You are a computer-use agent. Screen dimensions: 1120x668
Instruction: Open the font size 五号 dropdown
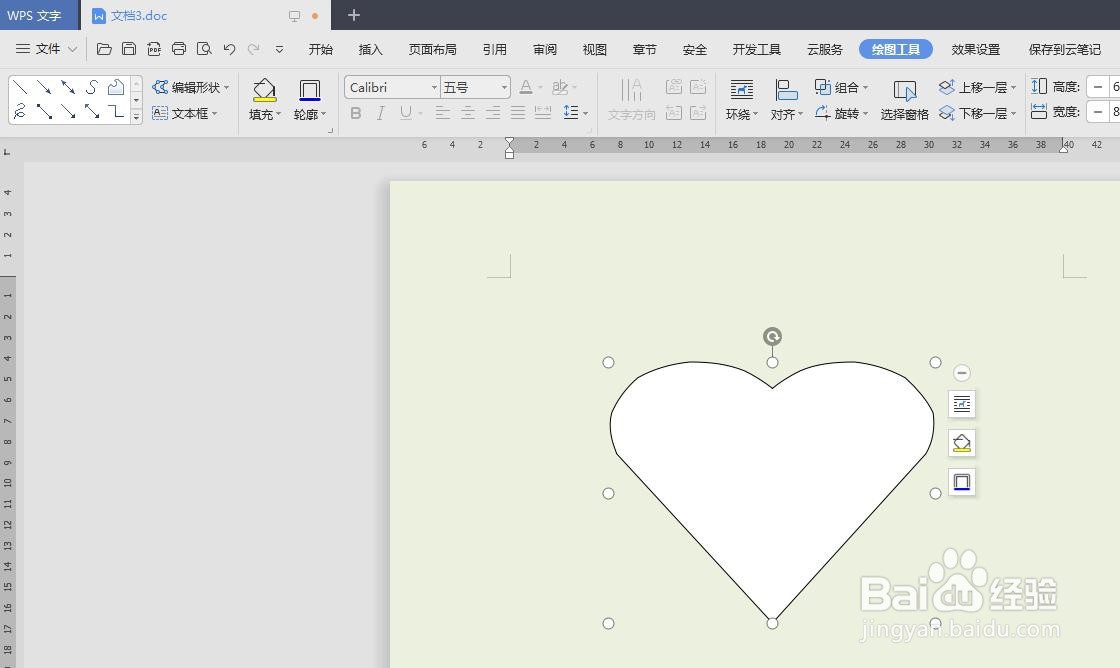coord(504,87)
